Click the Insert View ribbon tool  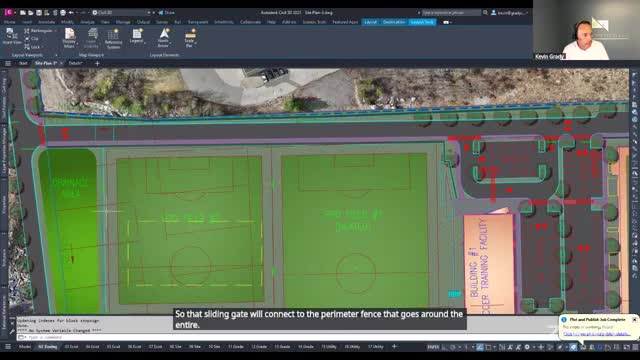click(x=11, y=37)
